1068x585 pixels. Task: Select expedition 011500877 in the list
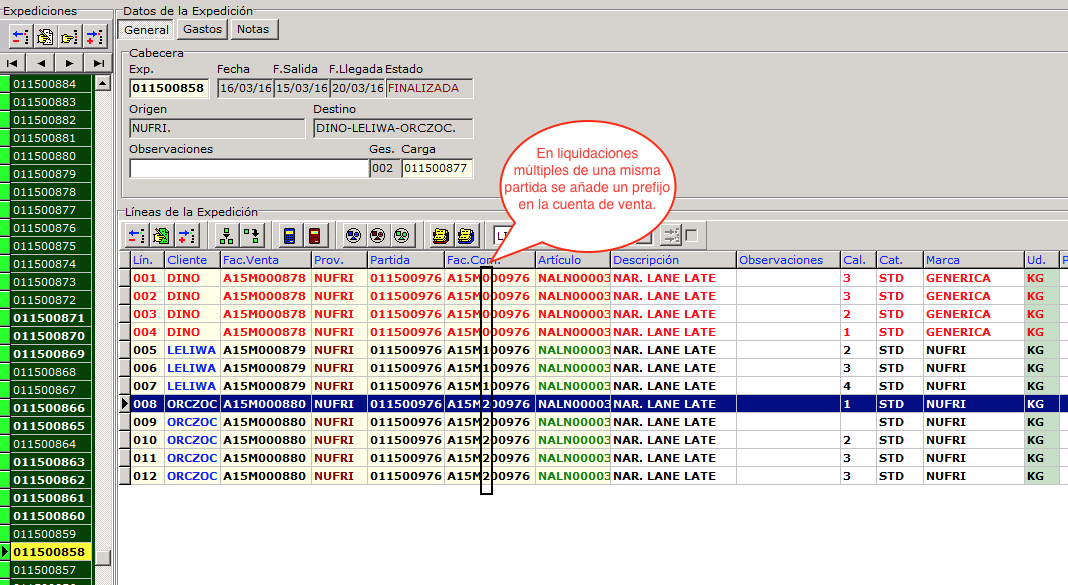[x=50, y=210]
